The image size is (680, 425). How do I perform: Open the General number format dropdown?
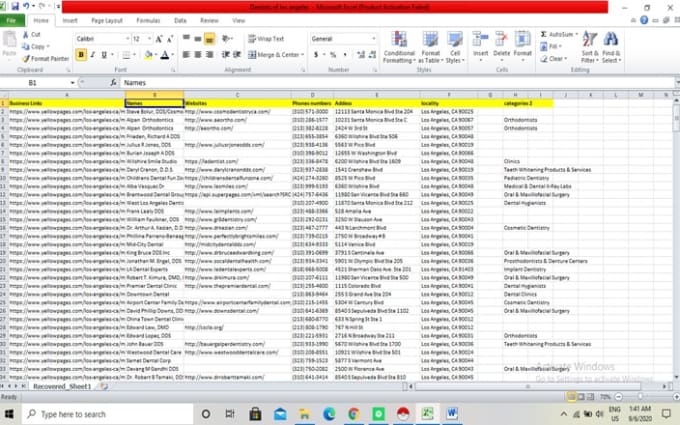click(373, 39)
